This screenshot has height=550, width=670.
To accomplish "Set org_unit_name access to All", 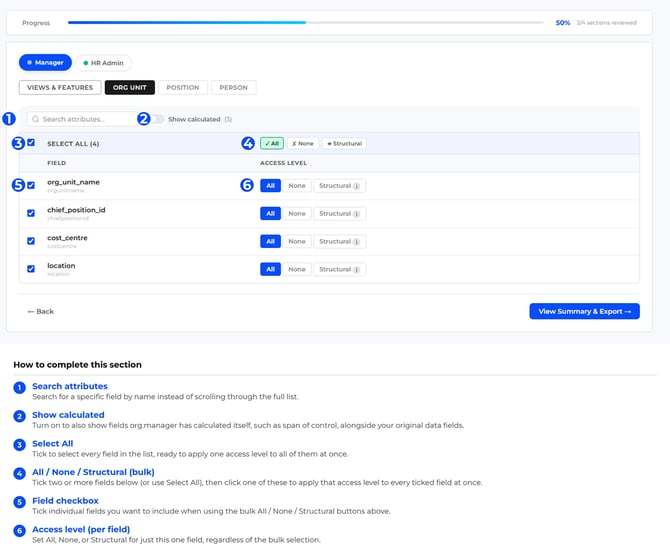I will [x=270, y=185].
